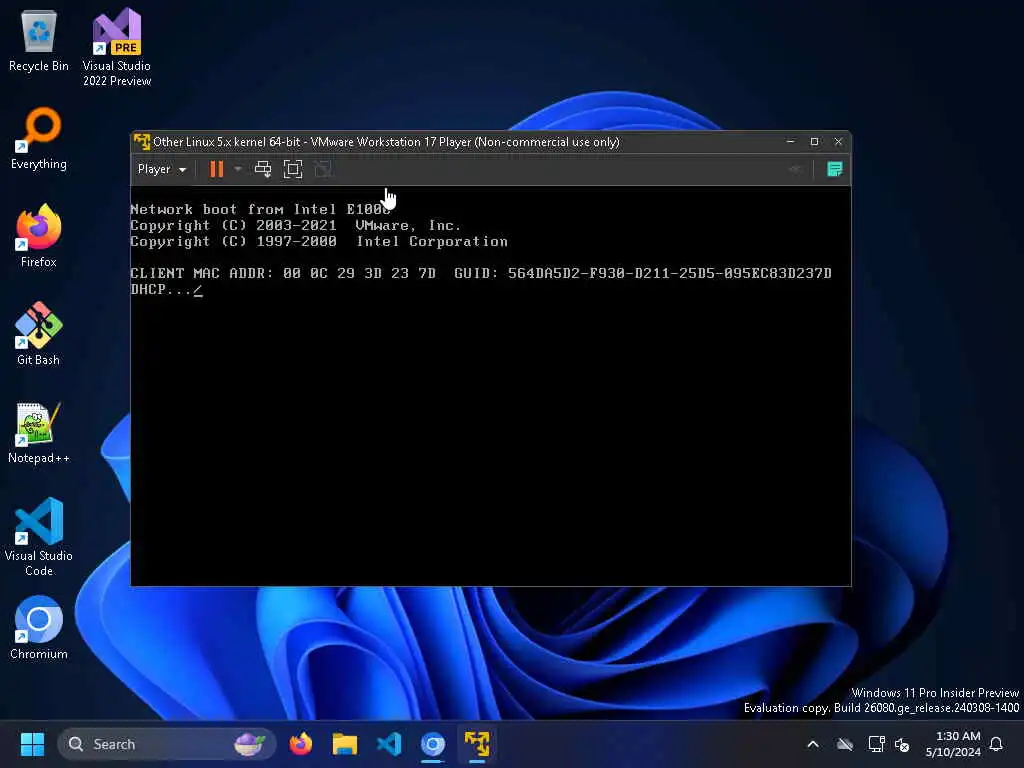Screen dimensions: 1024x768
Task: Open File Explorer from the taskbar
Action: (x=345, y=744)
